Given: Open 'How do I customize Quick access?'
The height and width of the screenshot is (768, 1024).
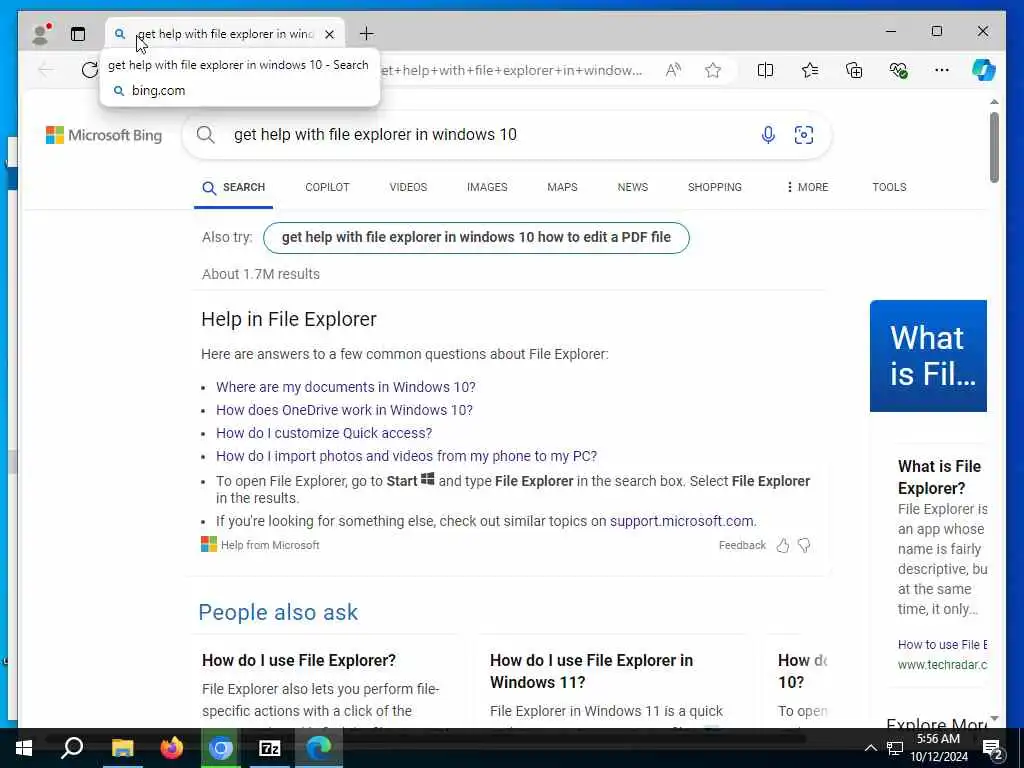Looking at the screenshot, I should pos(324,433).
